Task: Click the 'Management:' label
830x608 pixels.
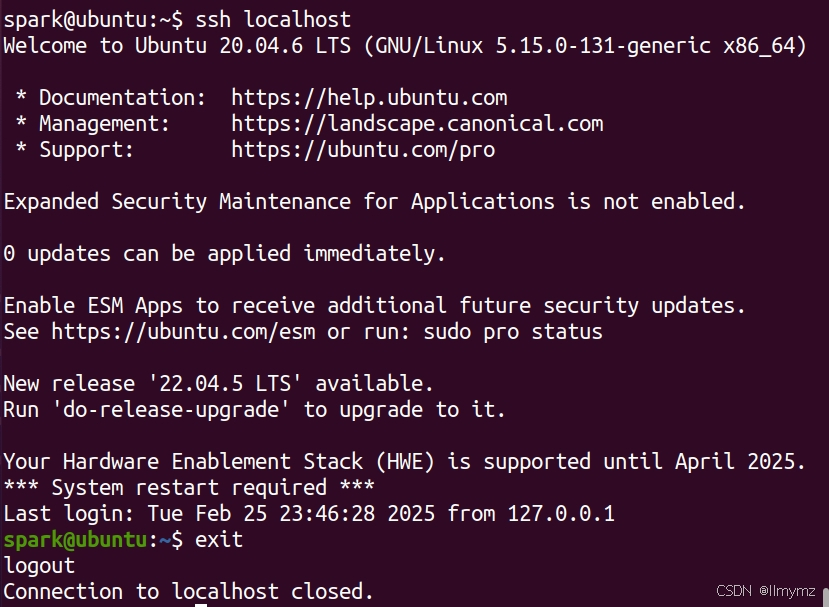Action: [104, 124]
